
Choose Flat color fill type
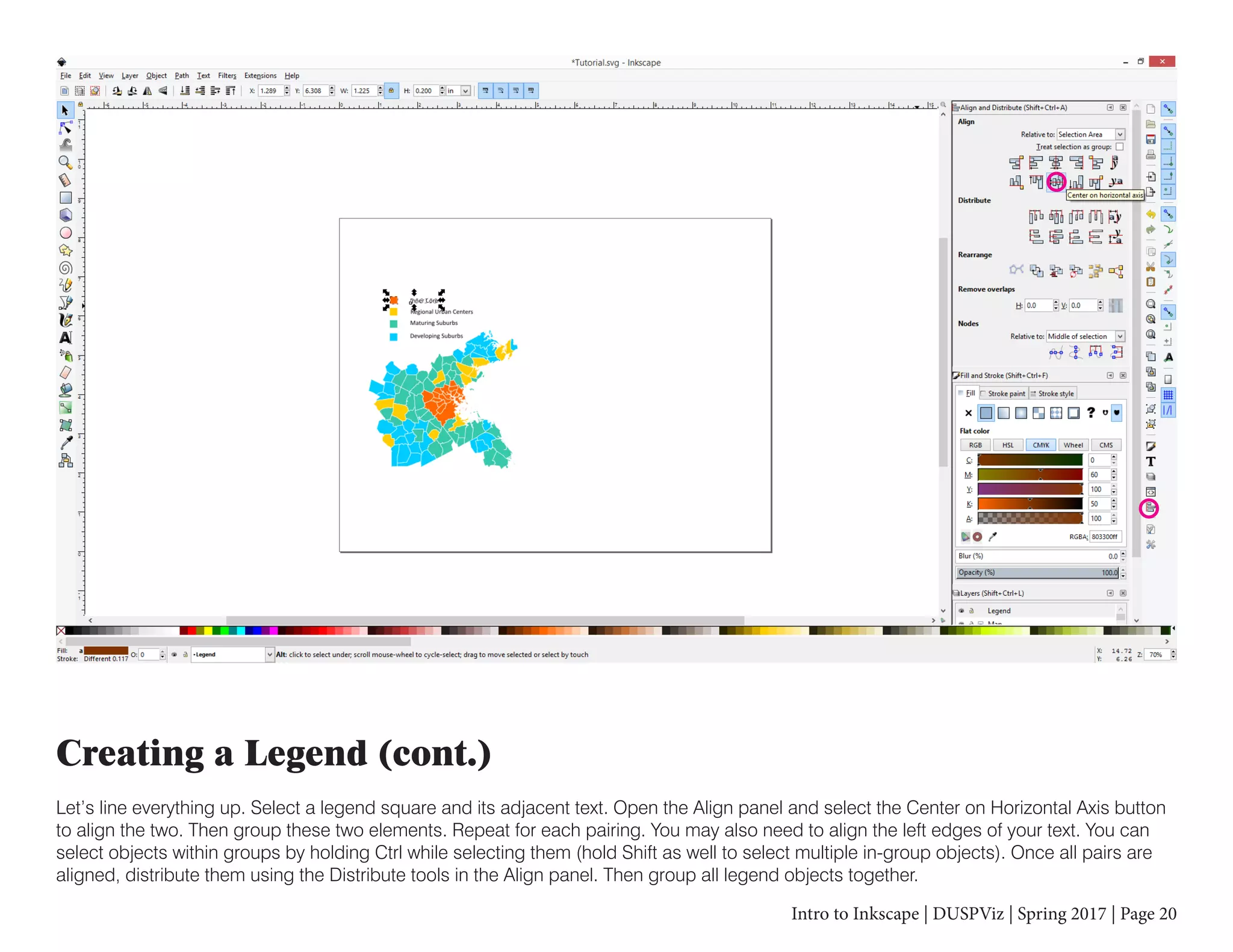[x=986, y=413]
